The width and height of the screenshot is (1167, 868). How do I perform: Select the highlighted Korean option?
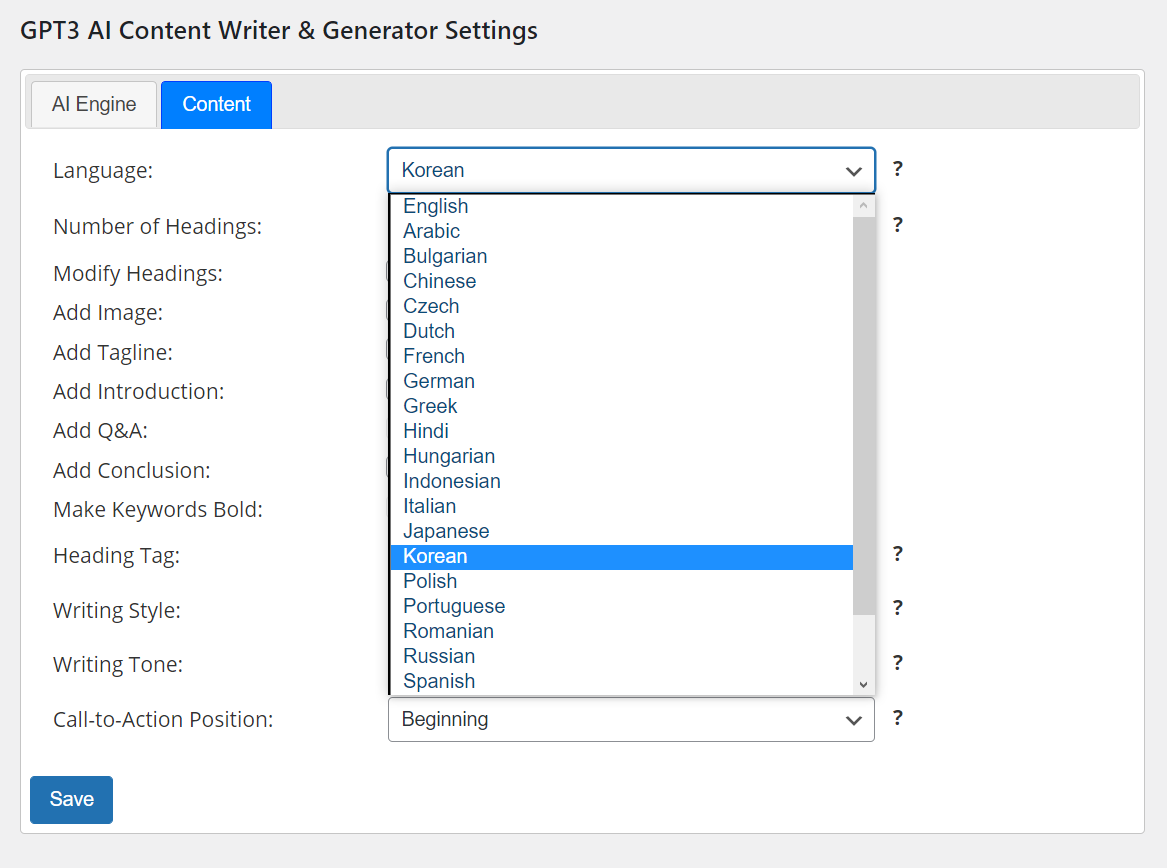(621, 556)
